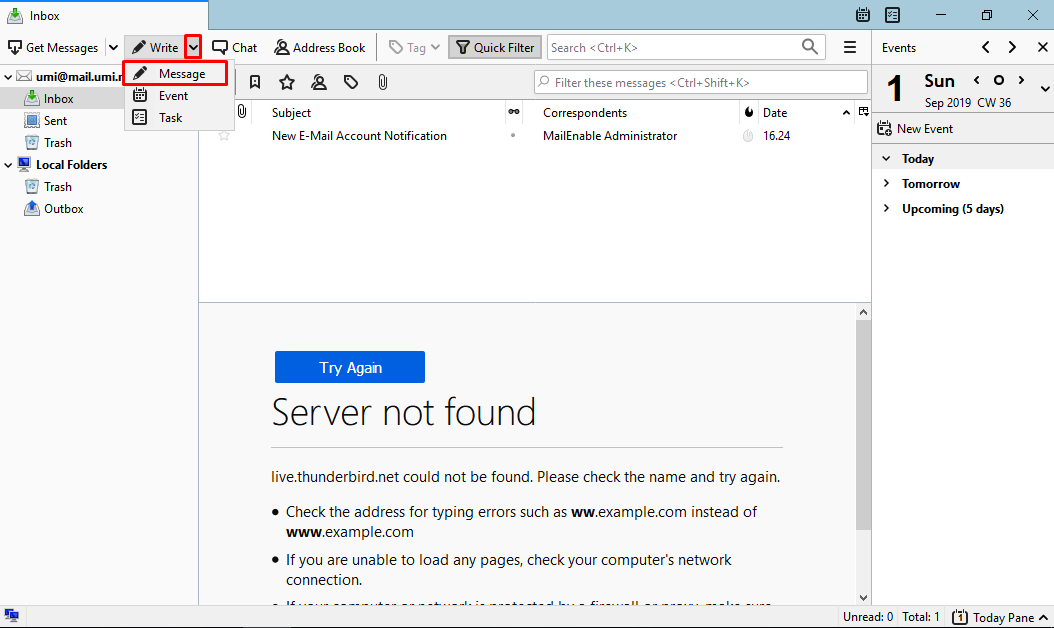Toggle the contact filter icon
The height and width of the screenshot is (628, 1054).
click(x=319, y=82)
